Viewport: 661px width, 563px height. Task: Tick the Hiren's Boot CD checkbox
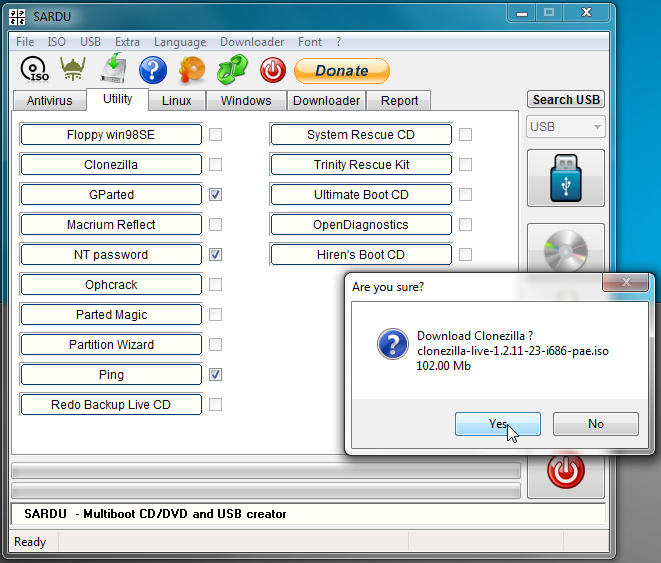tap(465, 255)
